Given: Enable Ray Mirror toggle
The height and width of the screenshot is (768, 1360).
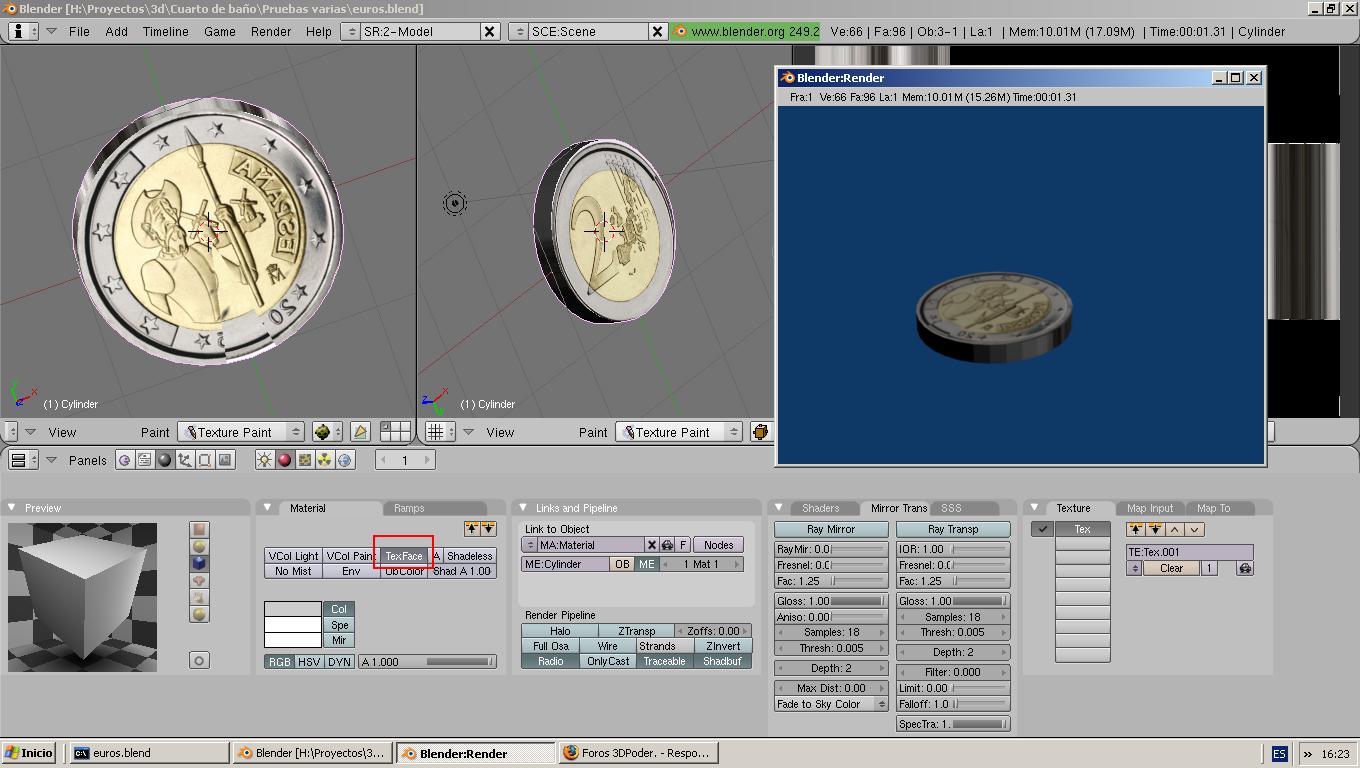Looking at the screenshot, I should pos(831,529).
